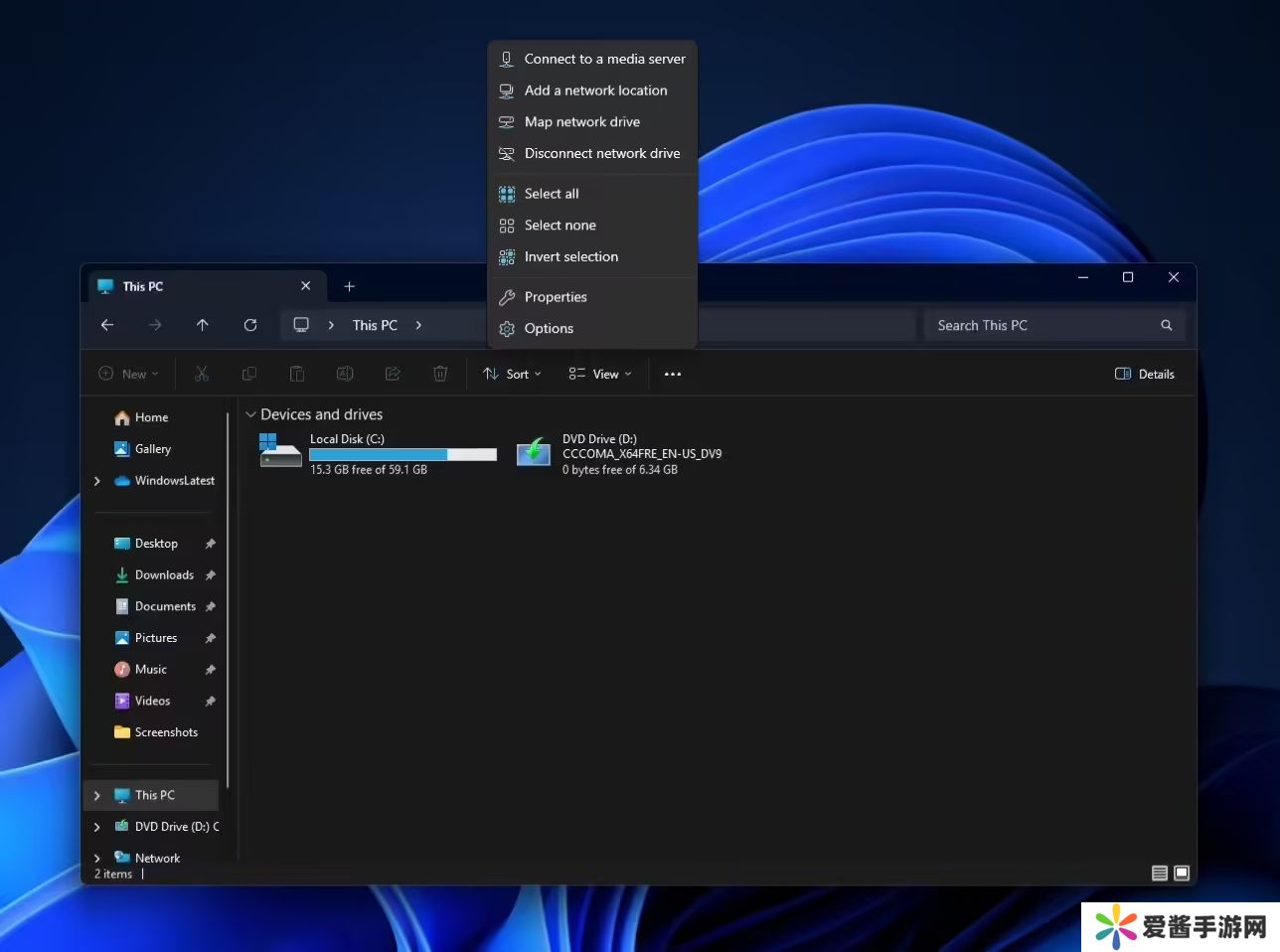
Task: Add a new tab with plus icon
Action: tap(349, 286)
